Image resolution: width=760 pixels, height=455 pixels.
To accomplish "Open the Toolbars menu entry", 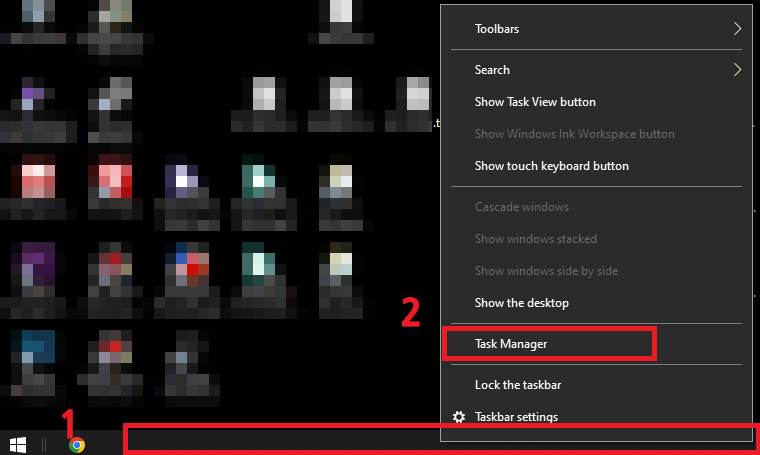I will coord(596,29).
